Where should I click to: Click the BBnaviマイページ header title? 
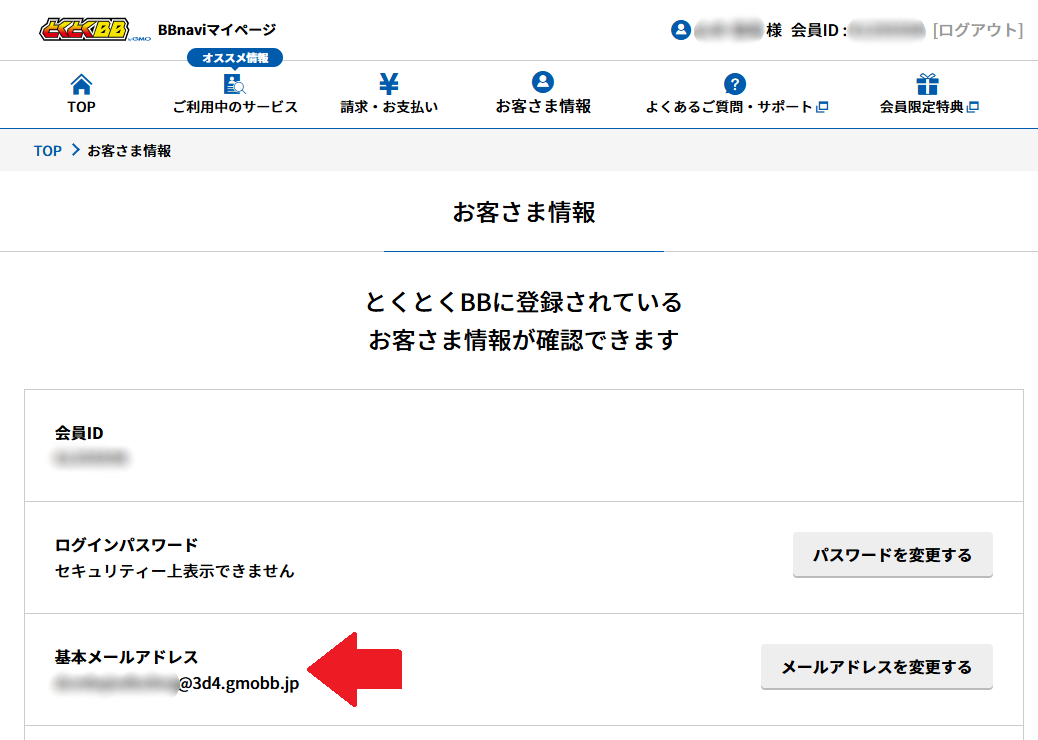pos(217,30)
